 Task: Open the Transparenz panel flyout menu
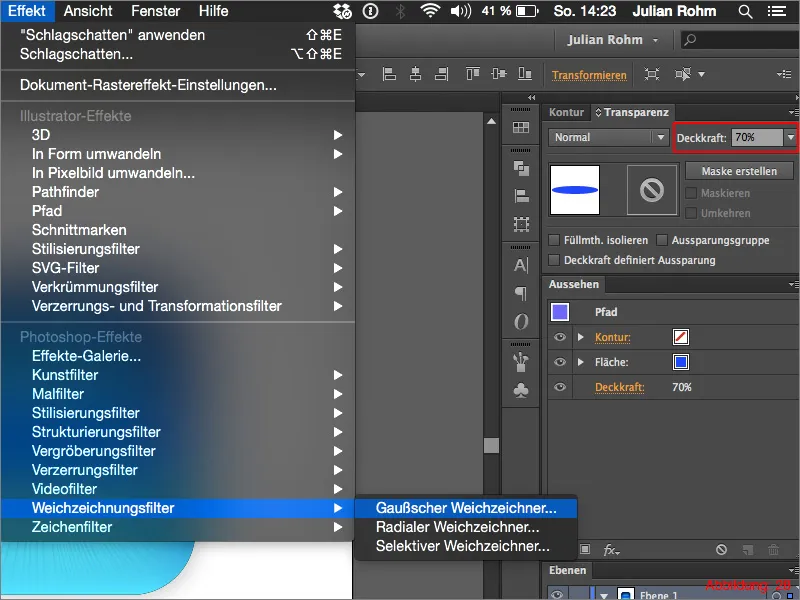792,112
